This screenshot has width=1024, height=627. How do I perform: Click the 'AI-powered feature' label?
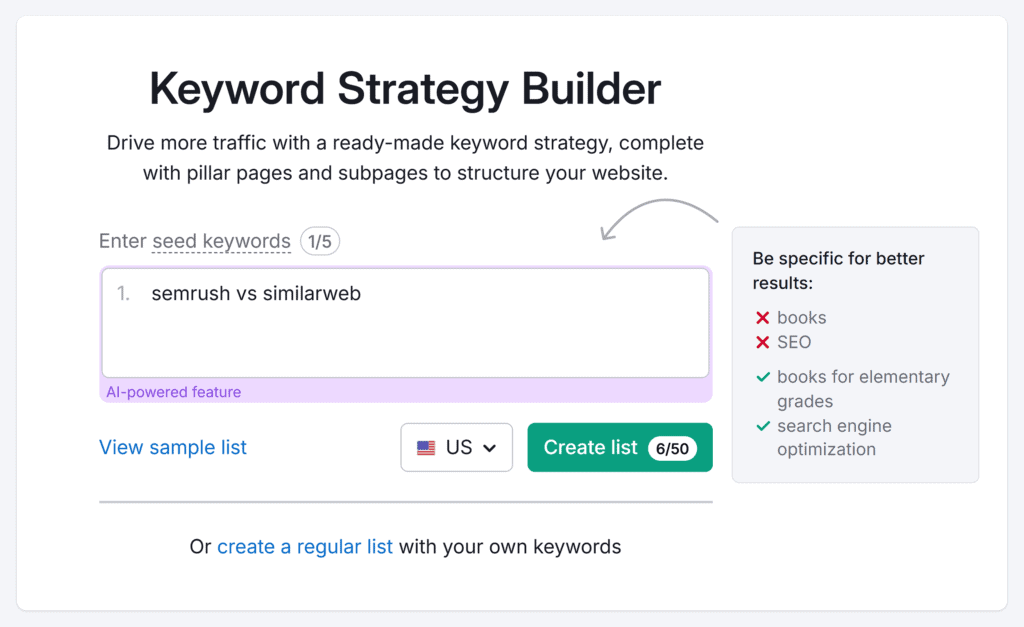174,392
